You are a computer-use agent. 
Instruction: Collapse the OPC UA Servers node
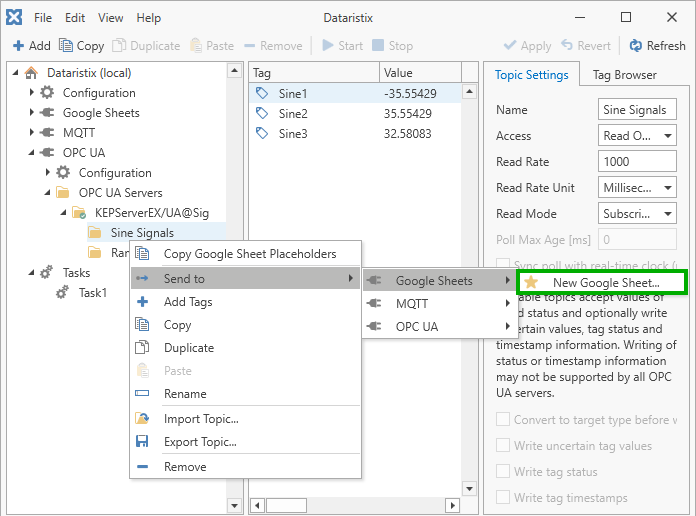pos(47,193)
